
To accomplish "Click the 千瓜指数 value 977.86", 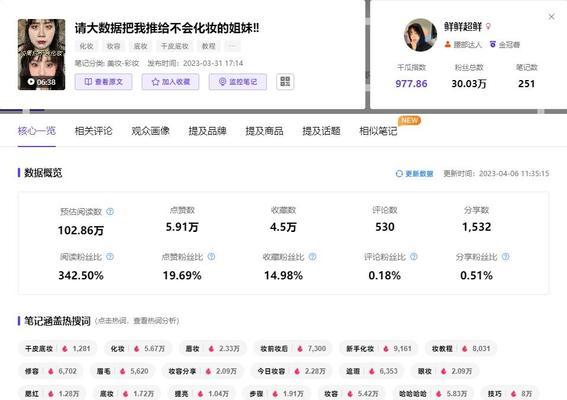I will (411, 84).
